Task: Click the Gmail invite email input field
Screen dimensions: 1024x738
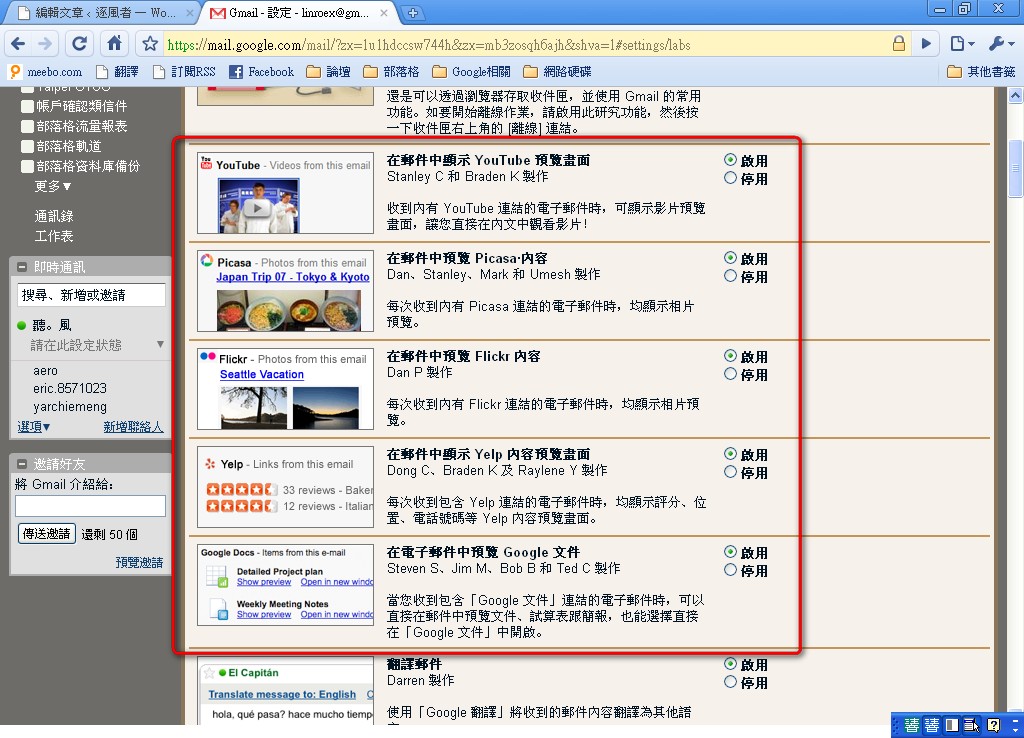Action: 90,505
